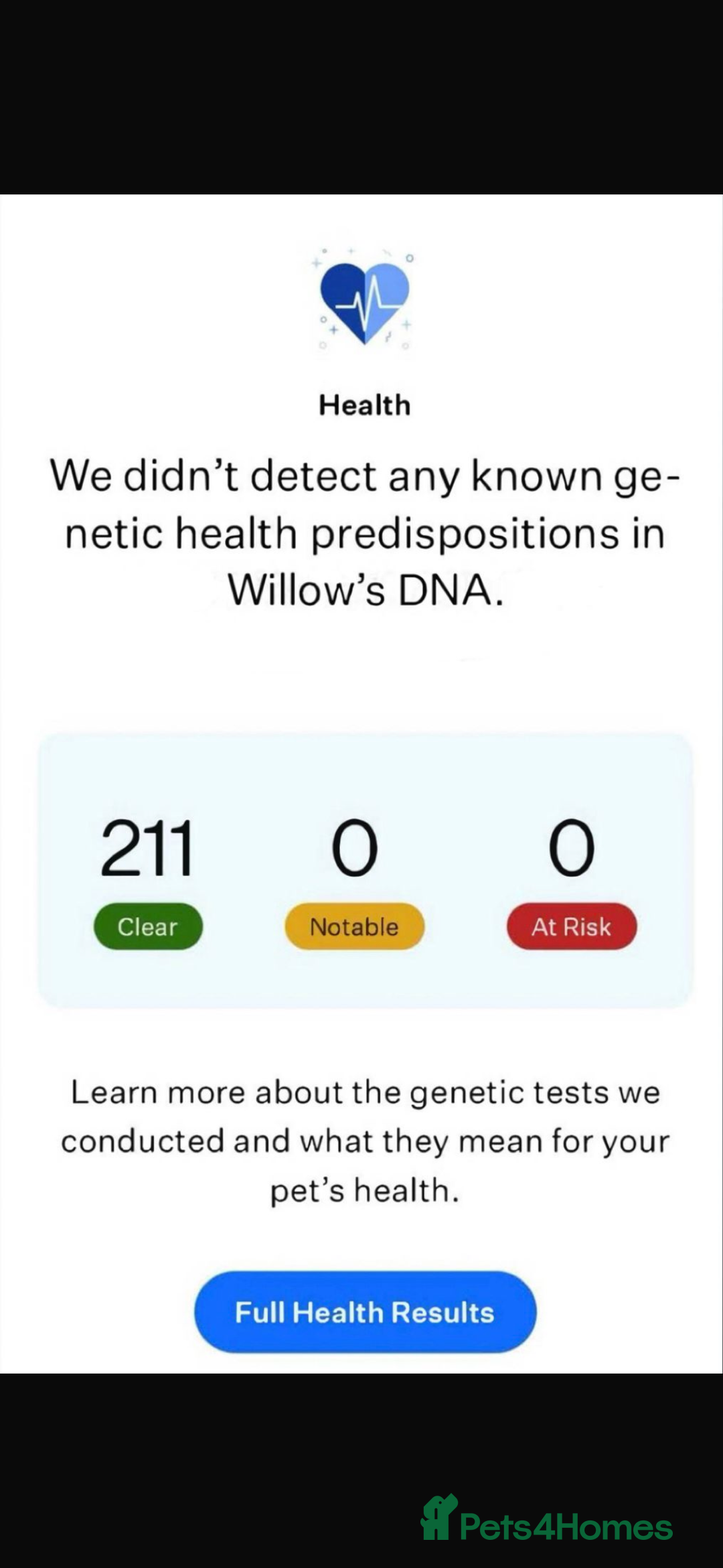Tap the green Clear badge

(x=148, y=926)
